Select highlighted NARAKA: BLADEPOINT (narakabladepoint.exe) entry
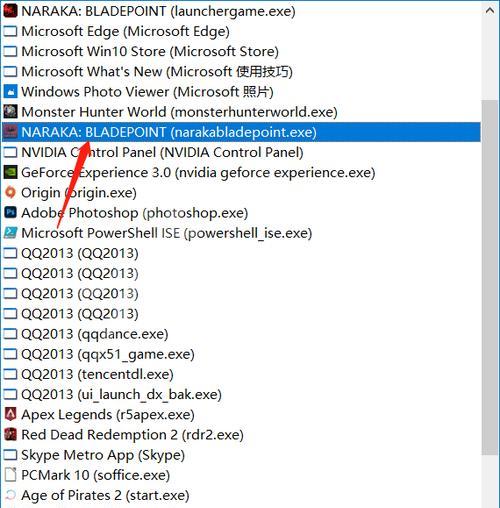 [241, 132]
